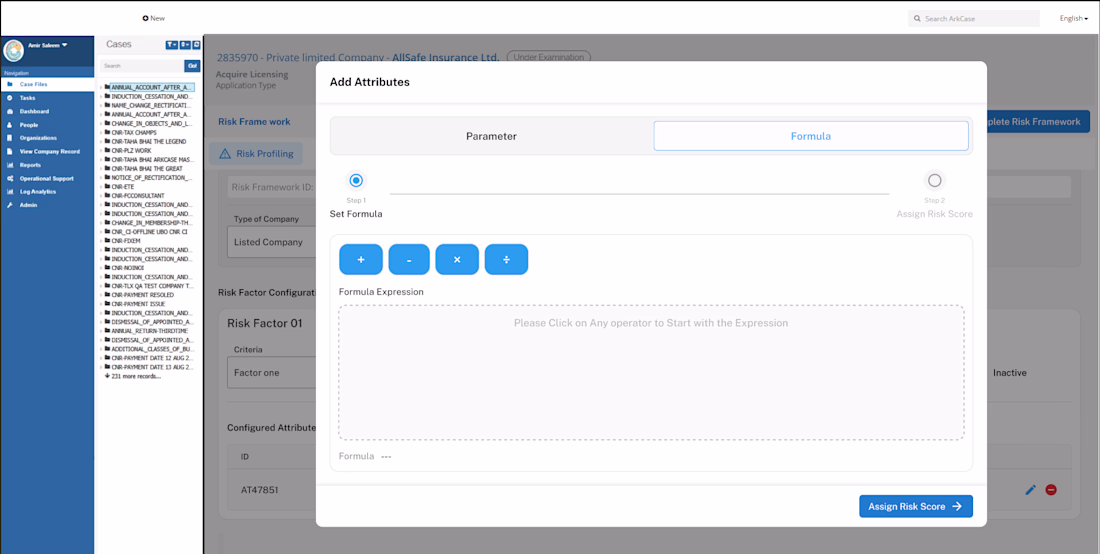The height and width of the screenshot is (554, 1100).
Task: Select the CNR-TLX QA TEST COMPANY case
Action: coord(152,286)
